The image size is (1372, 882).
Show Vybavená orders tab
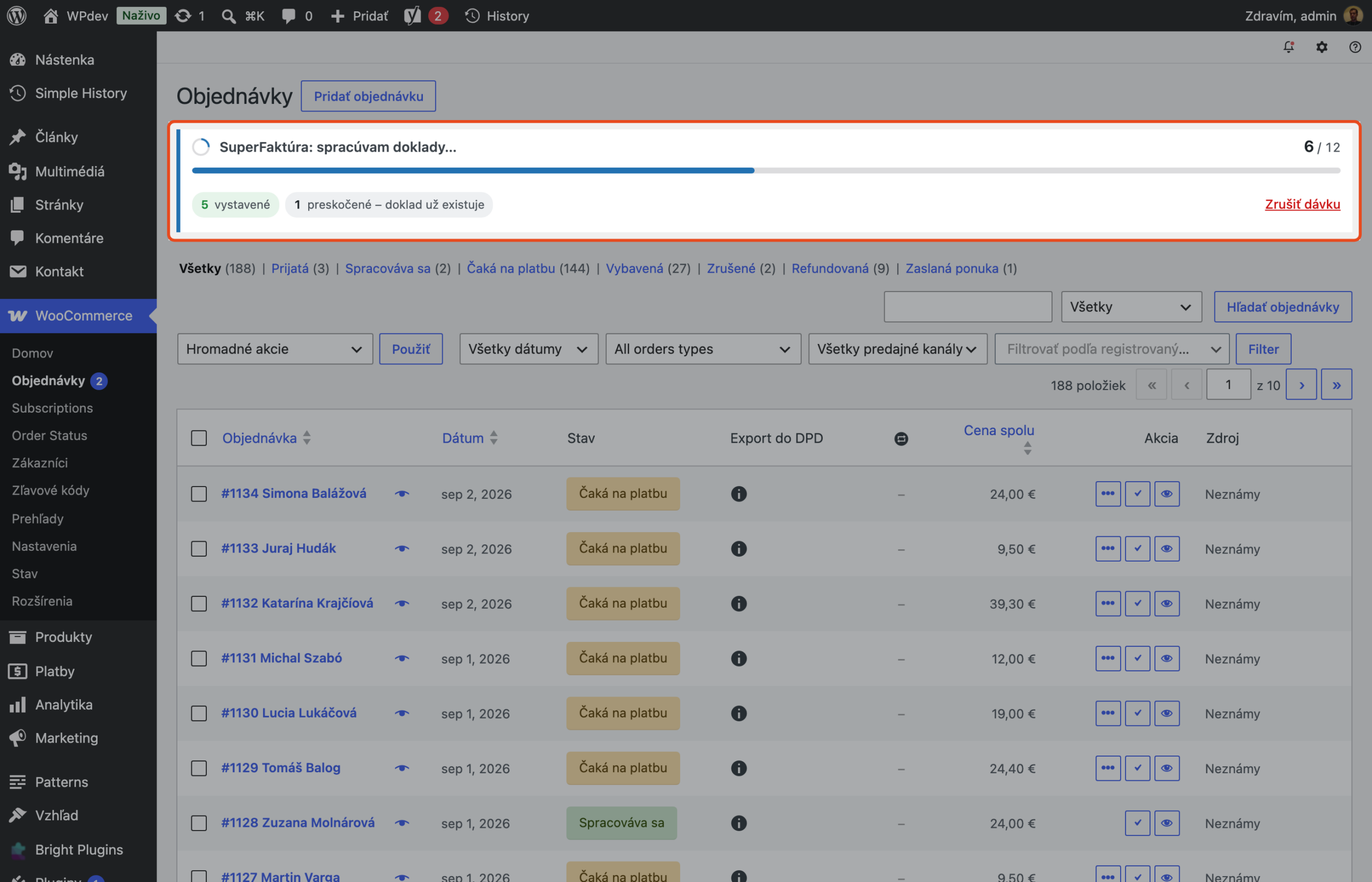634,268
